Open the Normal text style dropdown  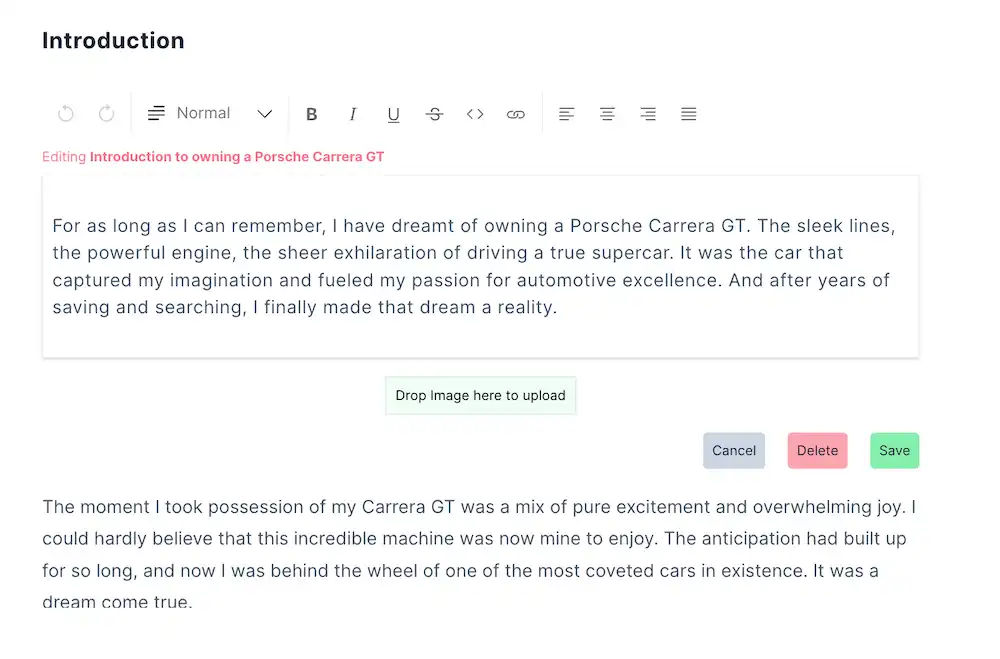(x=210, y=114)
